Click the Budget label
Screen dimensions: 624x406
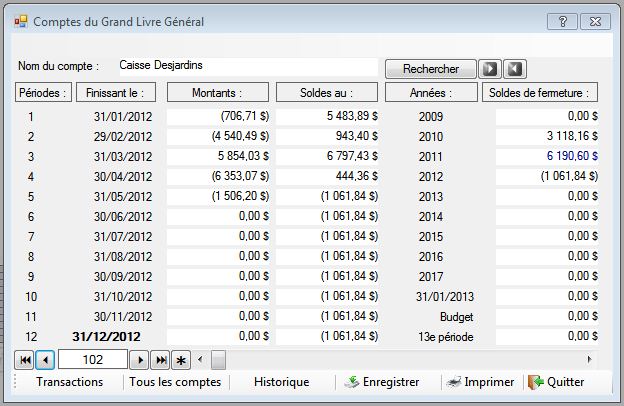[456, 317]
